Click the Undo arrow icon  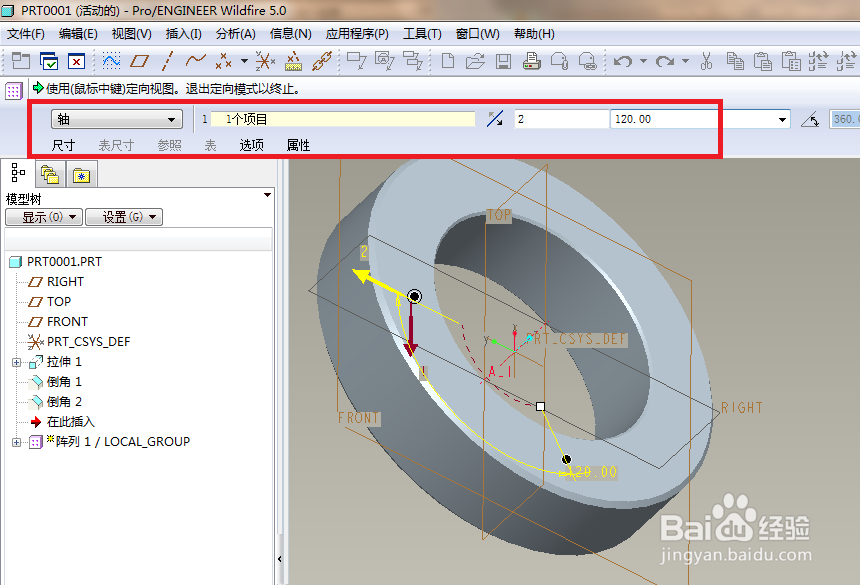(623, 61)
